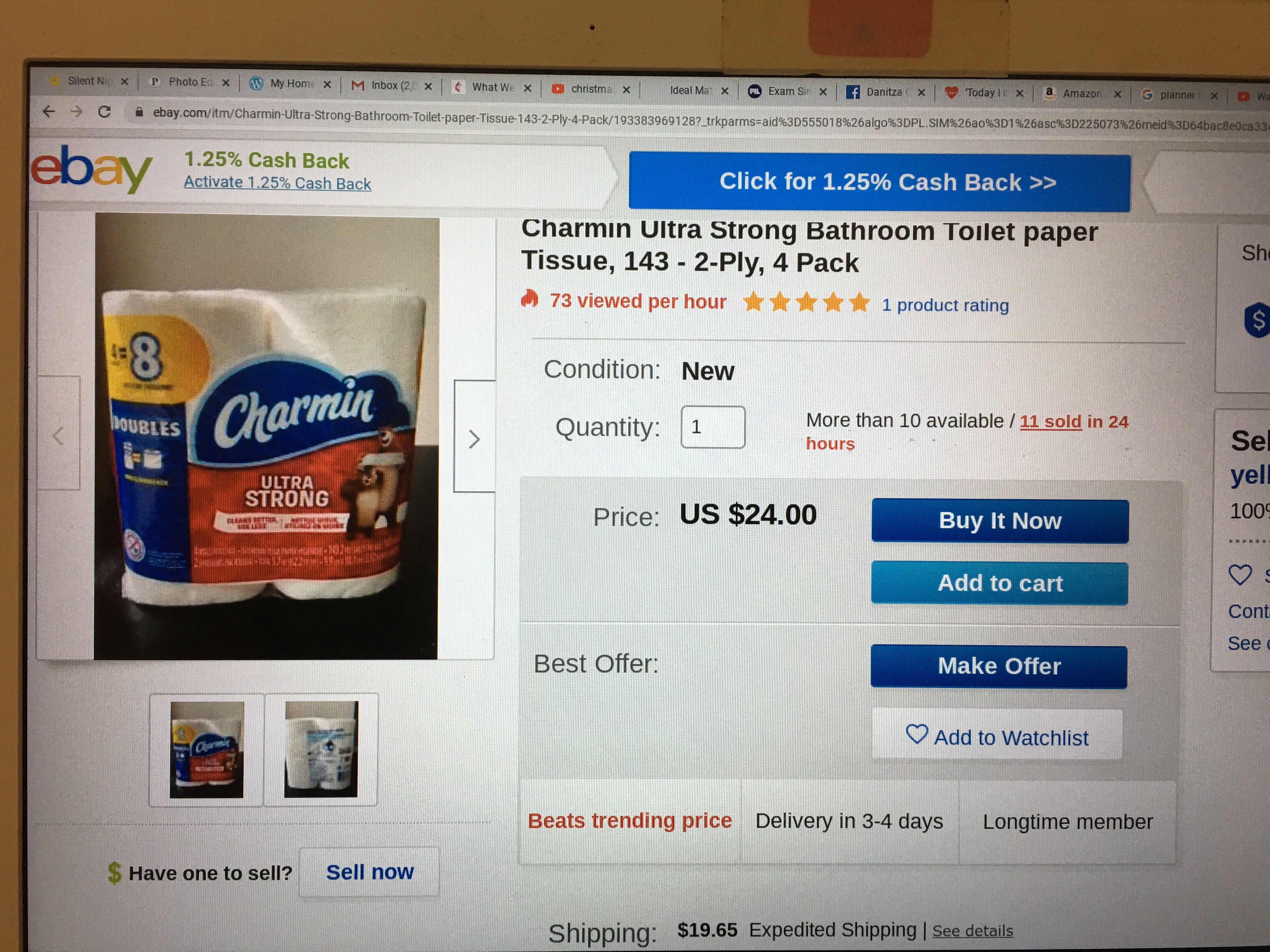Click the Buy It Now button
Image resolution: width=1270 pixels, height=952 pixels.
click(999, 521)
